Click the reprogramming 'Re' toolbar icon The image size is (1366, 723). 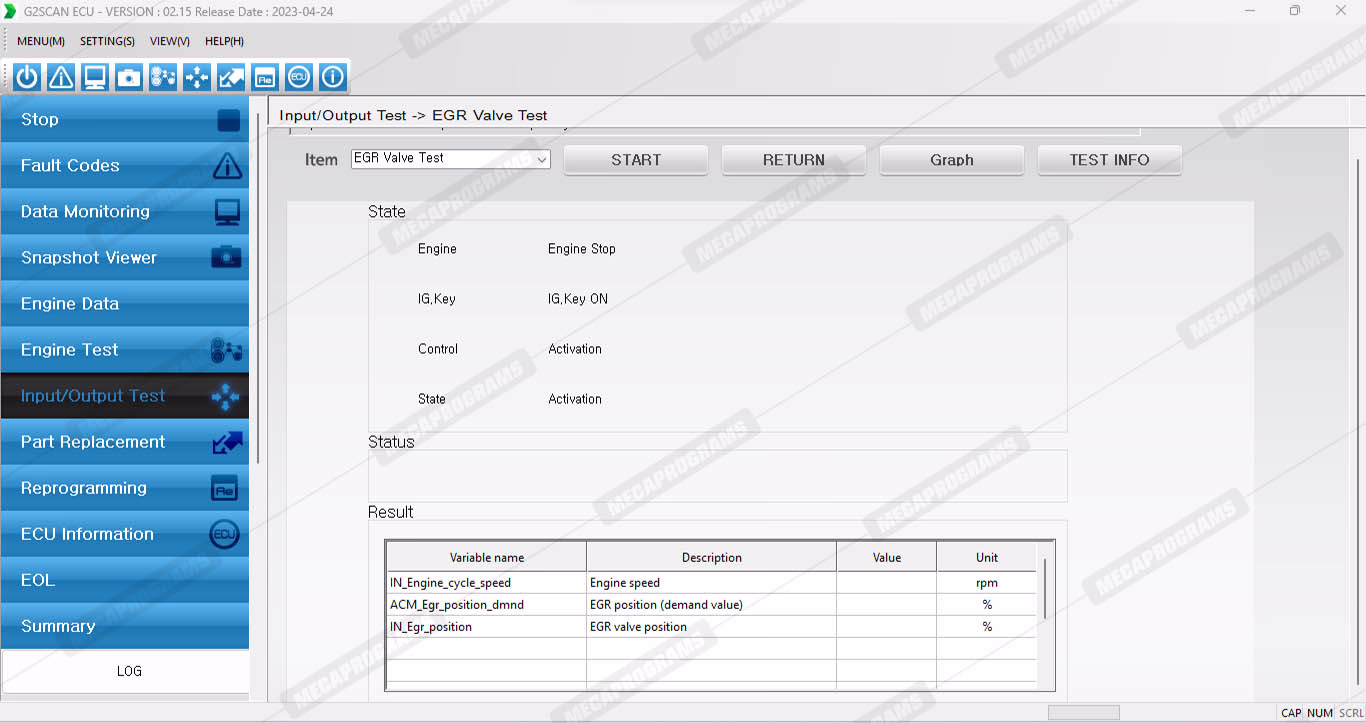(x=265, y=77)
